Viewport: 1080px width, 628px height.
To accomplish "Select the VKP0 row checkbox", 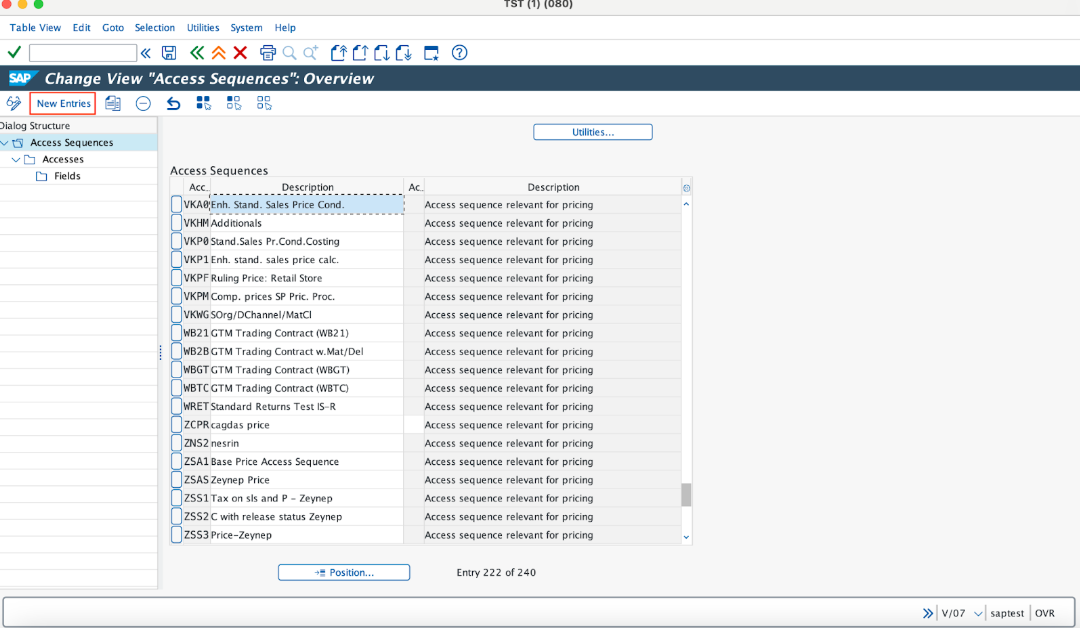I will (x=176, y=241).
